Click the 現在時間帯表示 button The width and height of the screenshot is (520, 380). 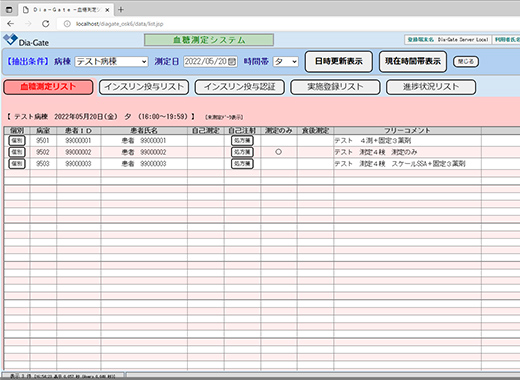(x=413, y=61)
